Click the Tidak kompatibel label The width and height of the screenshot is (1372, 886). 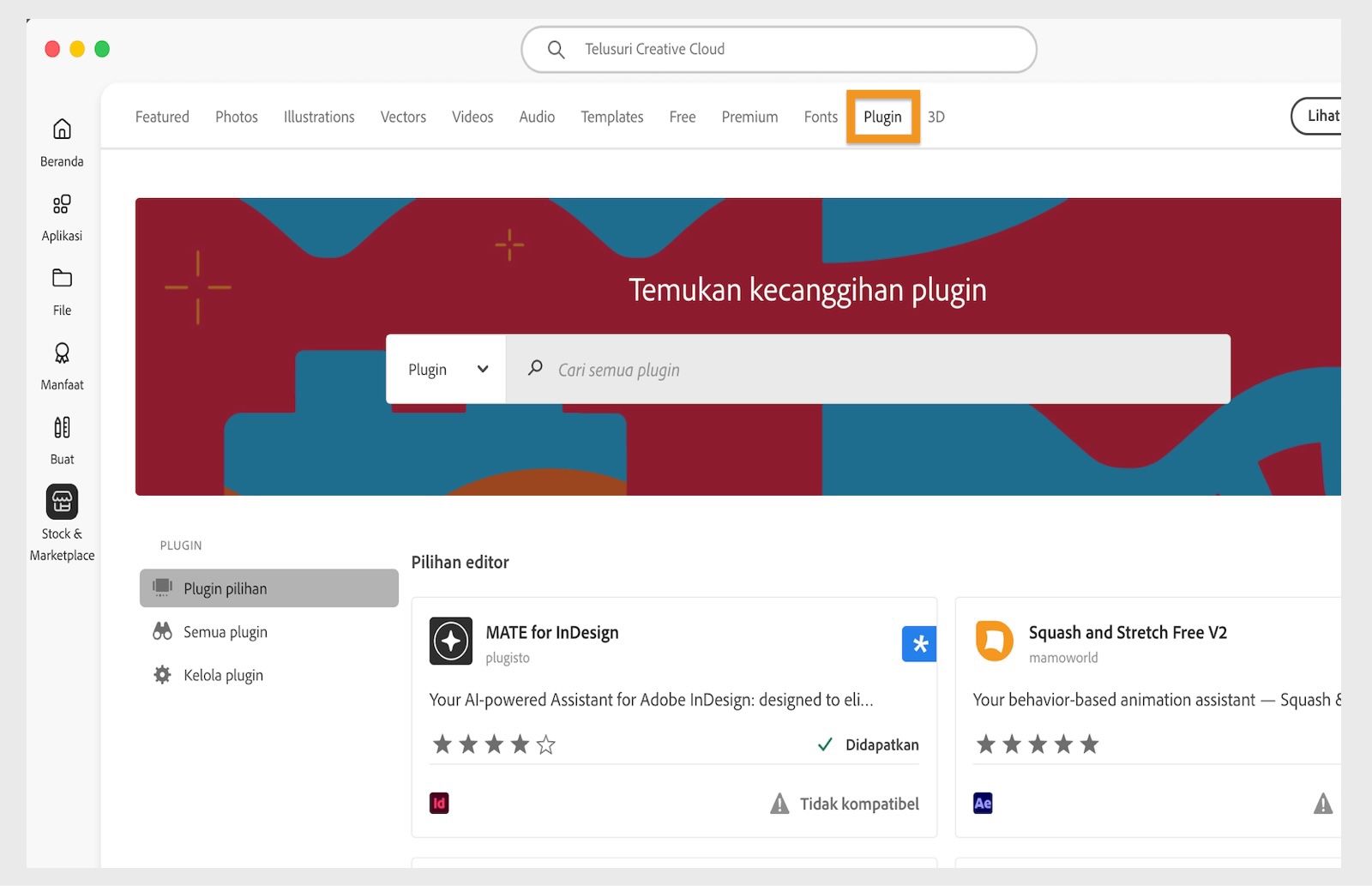click(859, 804)
